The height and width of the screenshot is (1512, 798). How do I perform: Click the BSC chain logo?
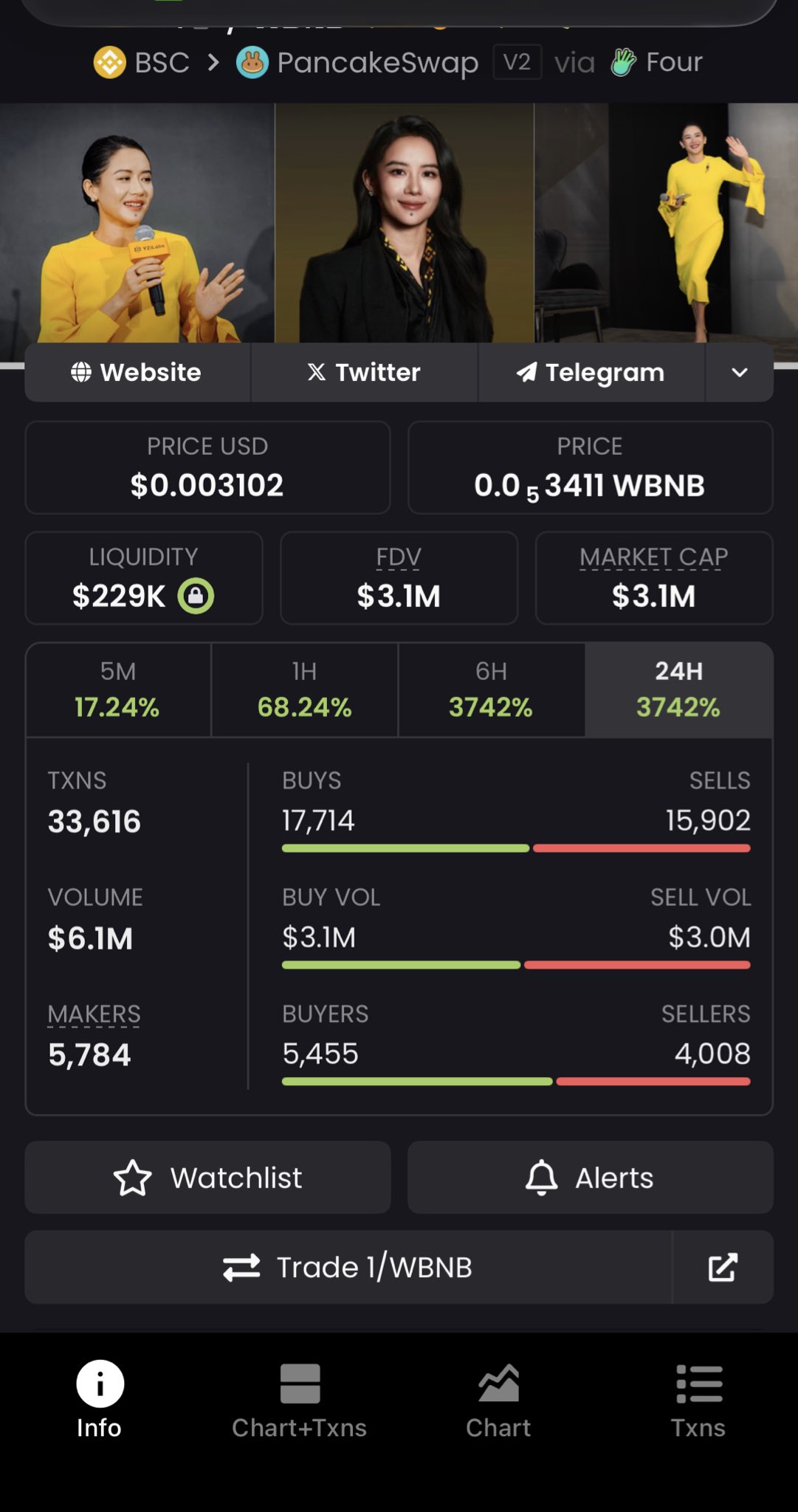(109, 63)
